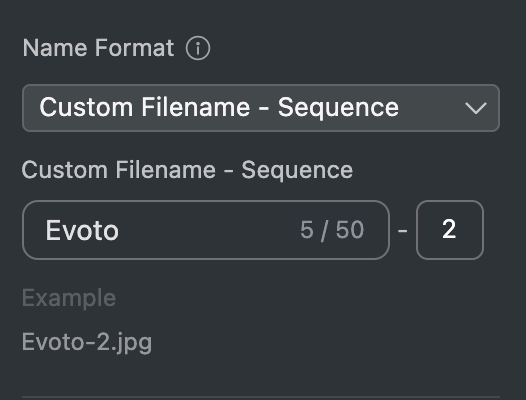Expand the chevron arrow on the format selector
The image size is (526, 400).
point(476,108)
